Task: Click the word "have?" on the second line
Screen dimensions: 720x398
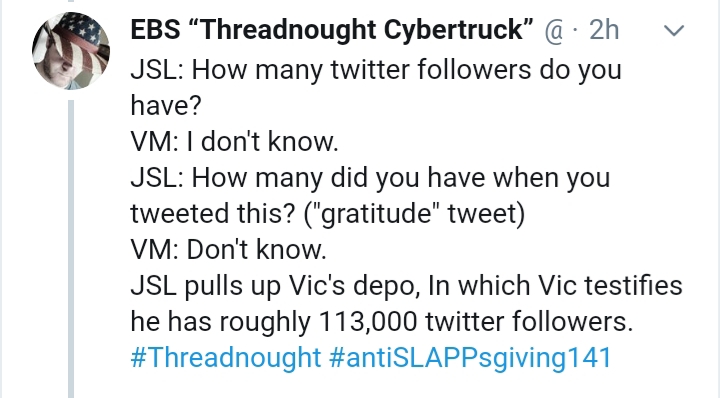Action: (166, 106)
